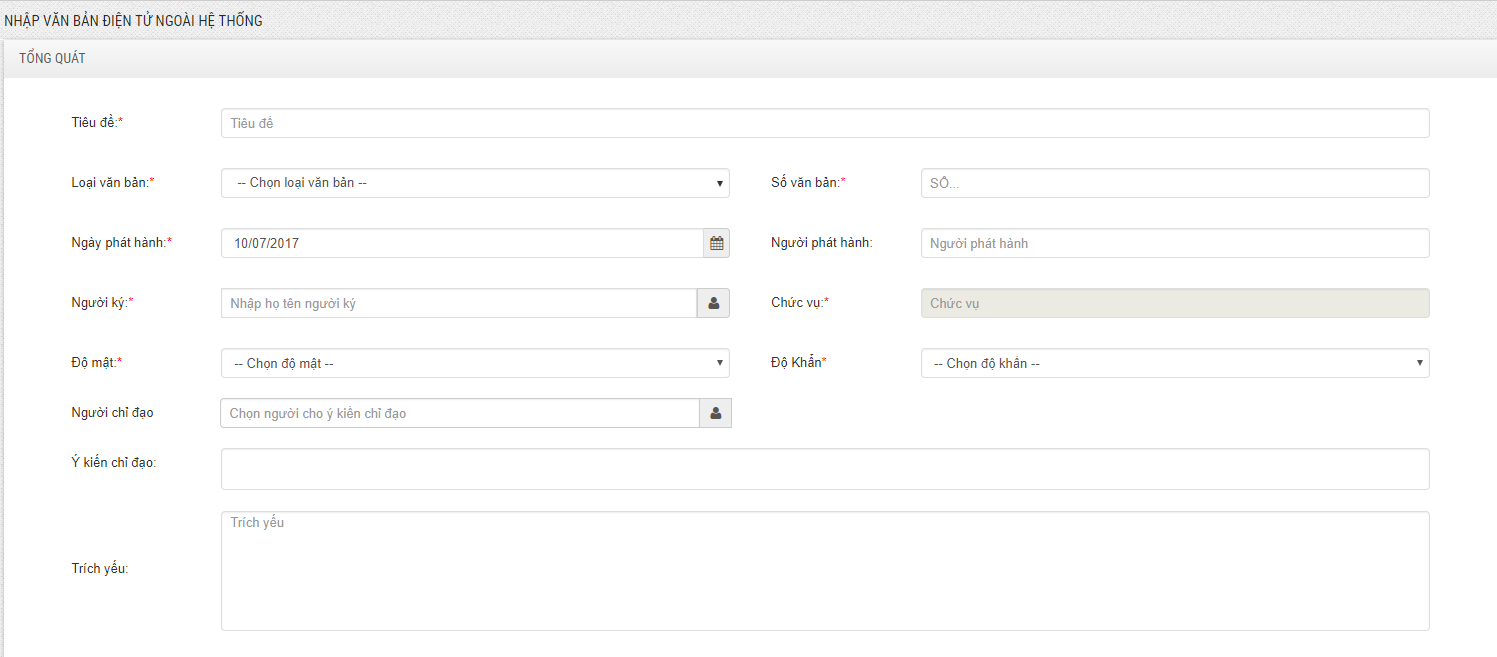Click the Tiêu đề field label
Image resolution: width=1497 pixels, height=657 pixels.
(96, 123)
